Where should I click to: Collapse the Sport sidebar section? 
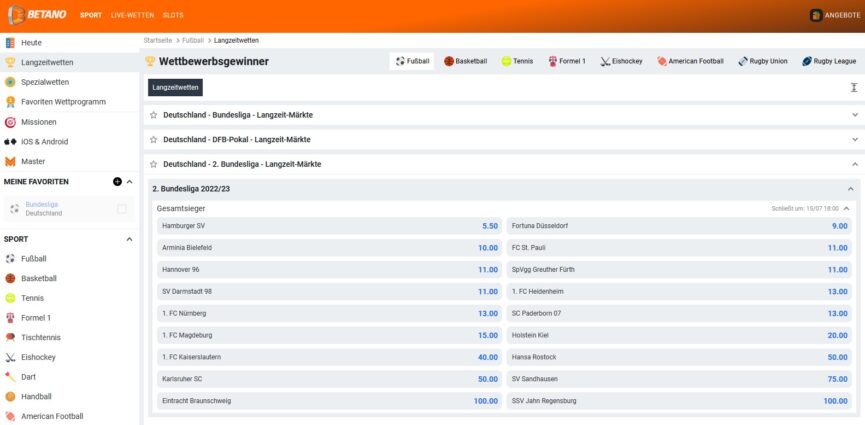(130, 239)
